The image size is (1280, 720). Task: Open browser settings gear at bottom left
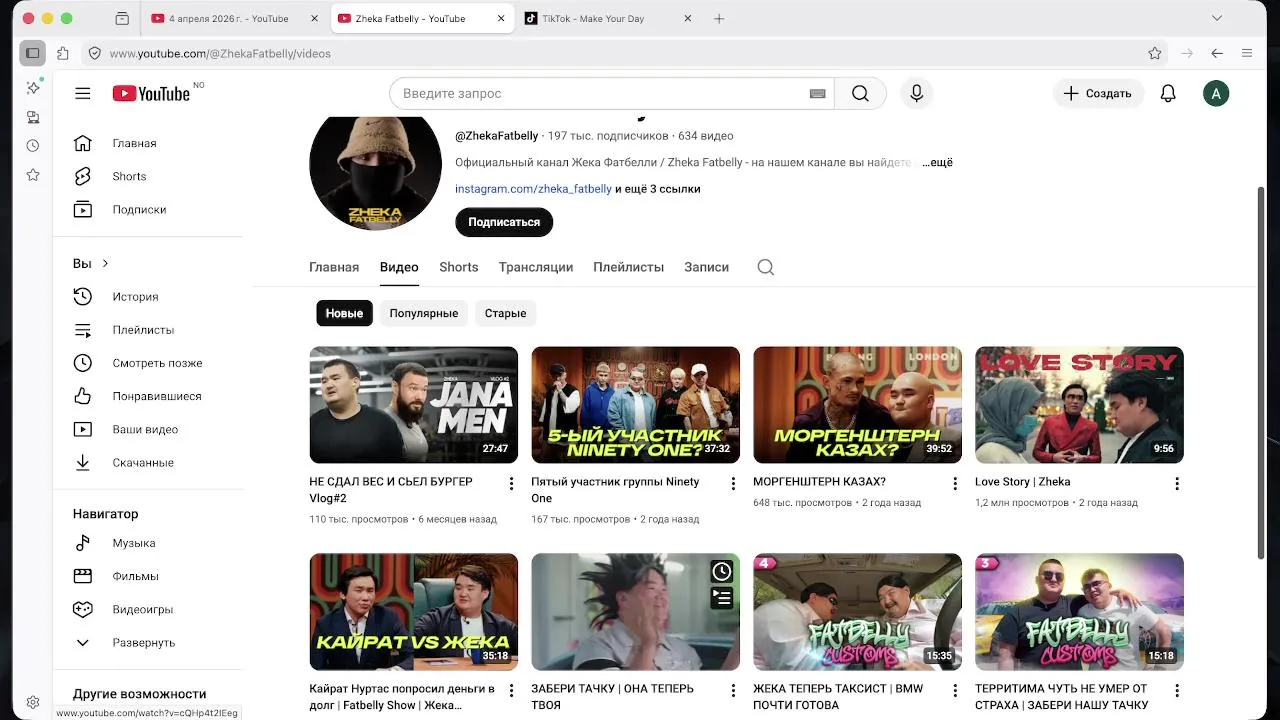[x=33, y=702]
